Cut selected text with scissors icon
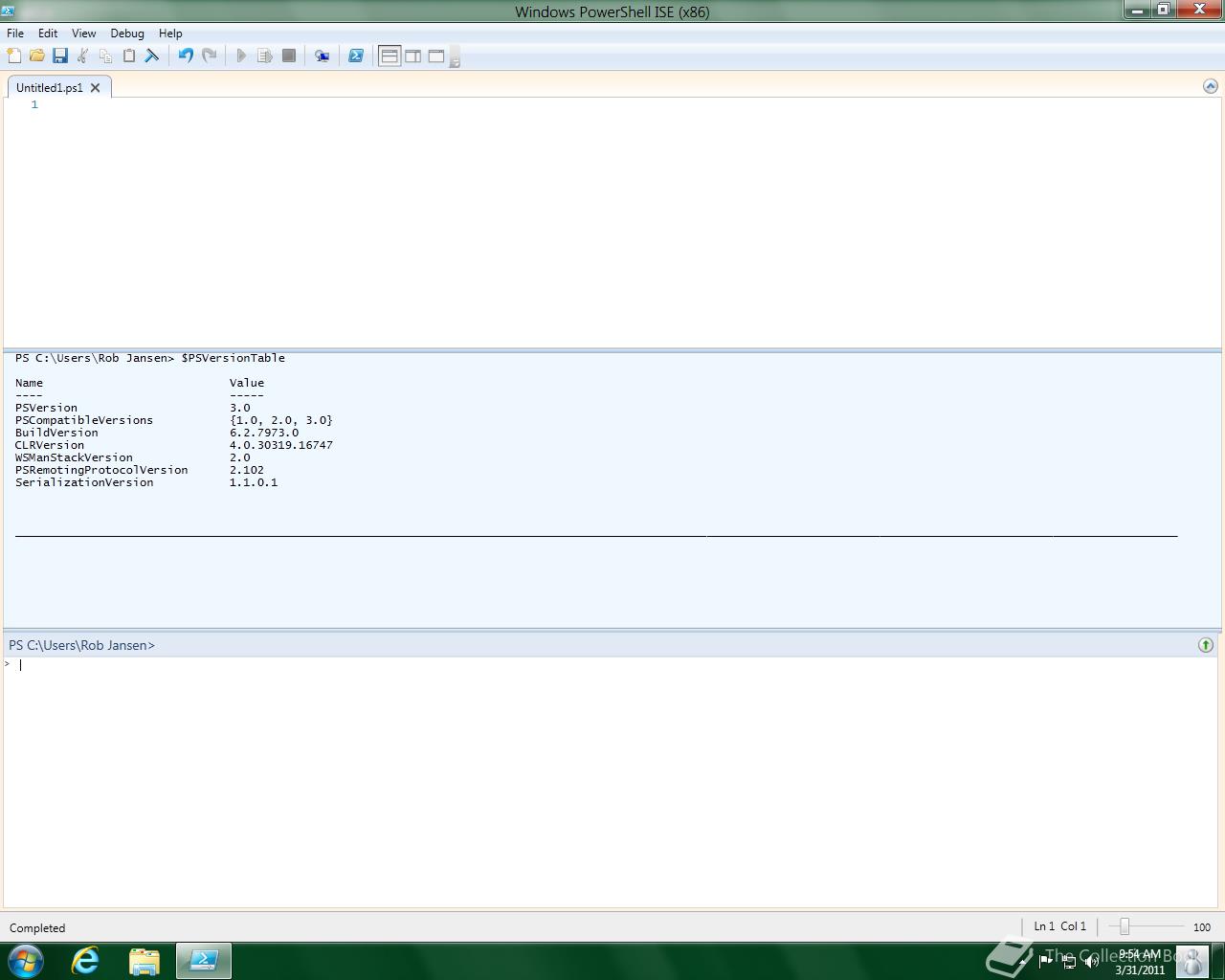This screenshot has width=1225, height=980. tap(82, 56)
